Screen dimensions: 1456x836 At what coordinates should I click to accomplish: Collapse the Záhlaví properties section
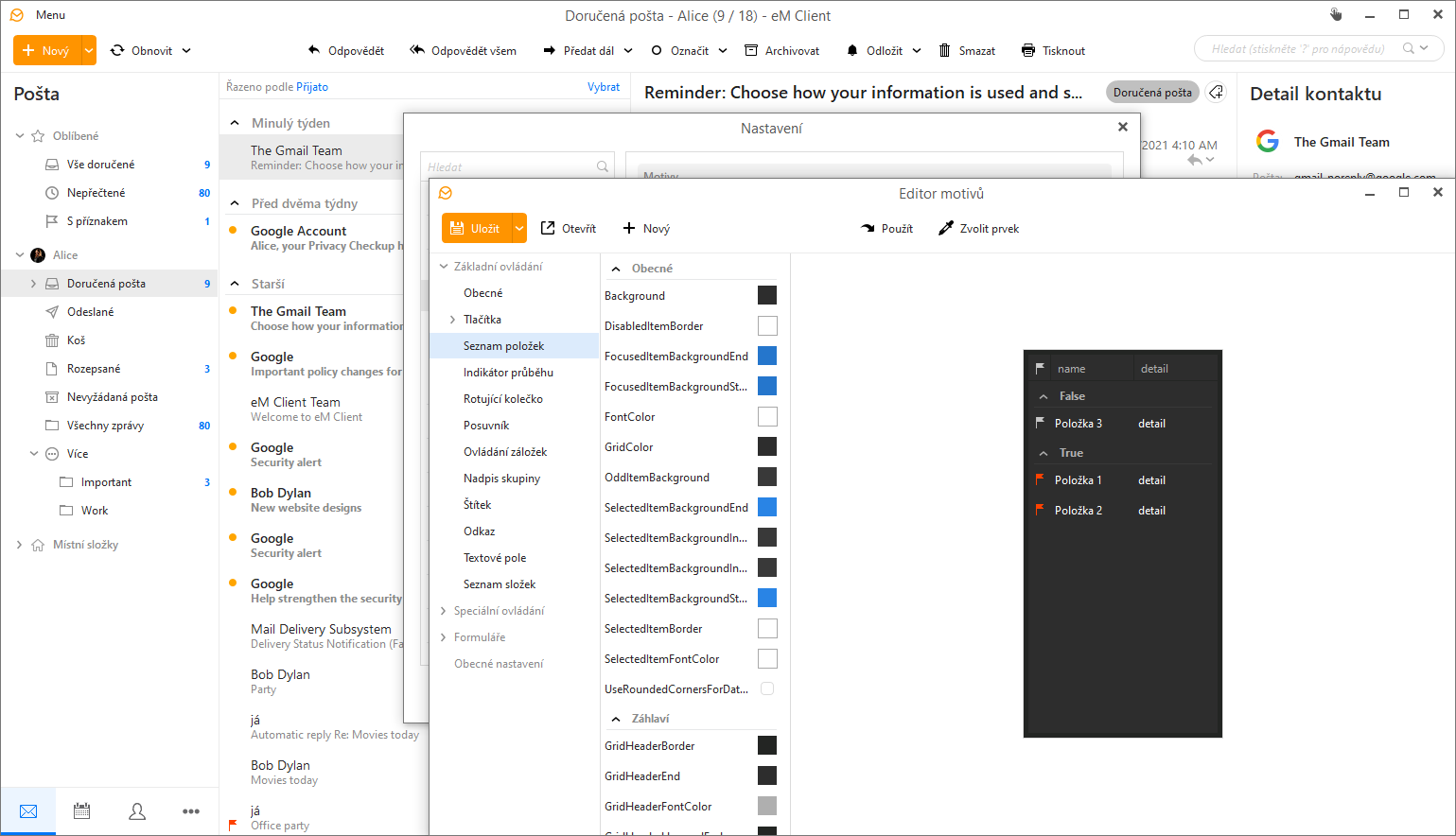[x=616, y=719]
